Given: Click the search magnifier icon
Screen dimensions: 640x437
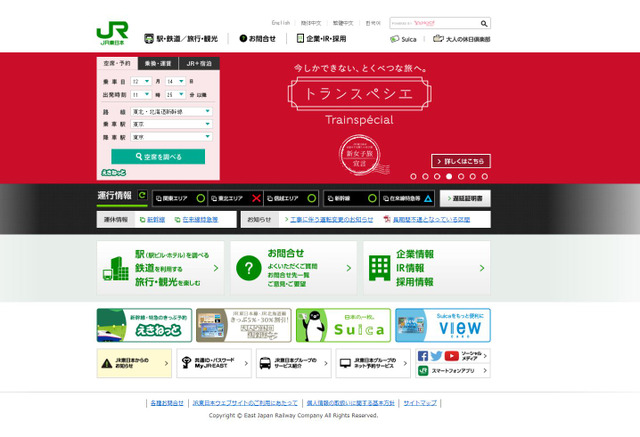Looking at the screenshot, I should coord(484,22).
